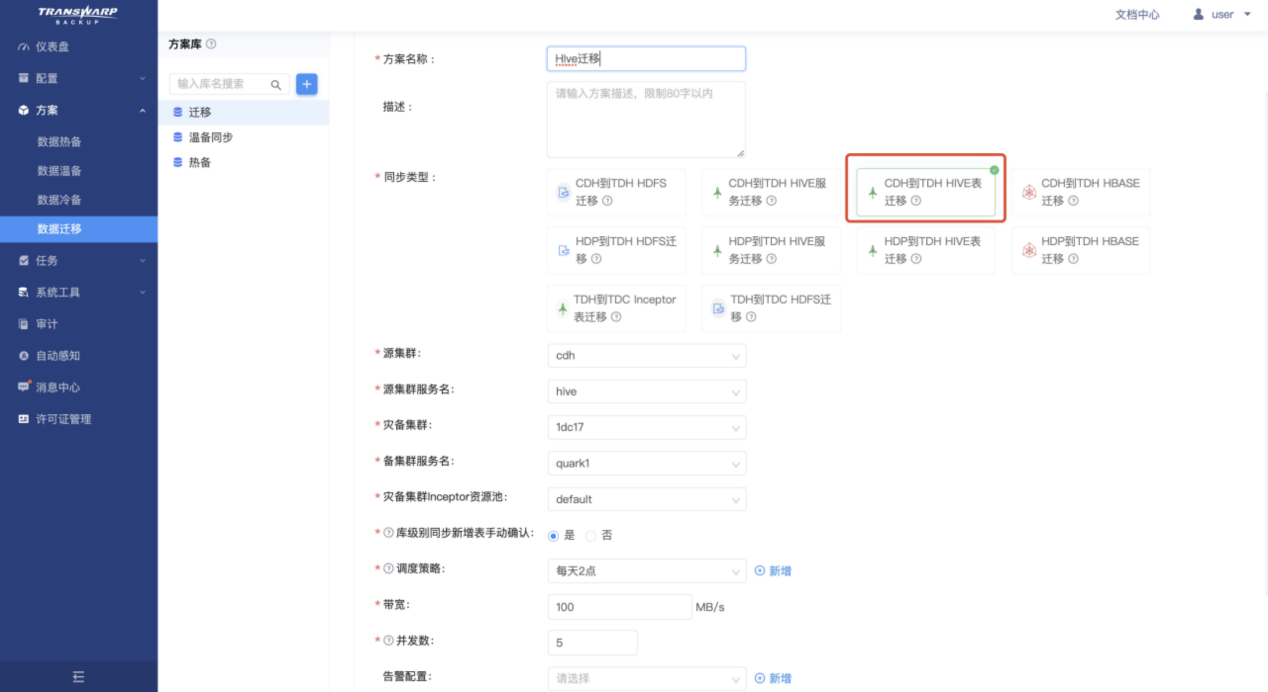Image resolution: width=1268 pixels, height=692 pixels.
Task: Click the 带宽 input field
Action: click(619, 607)
